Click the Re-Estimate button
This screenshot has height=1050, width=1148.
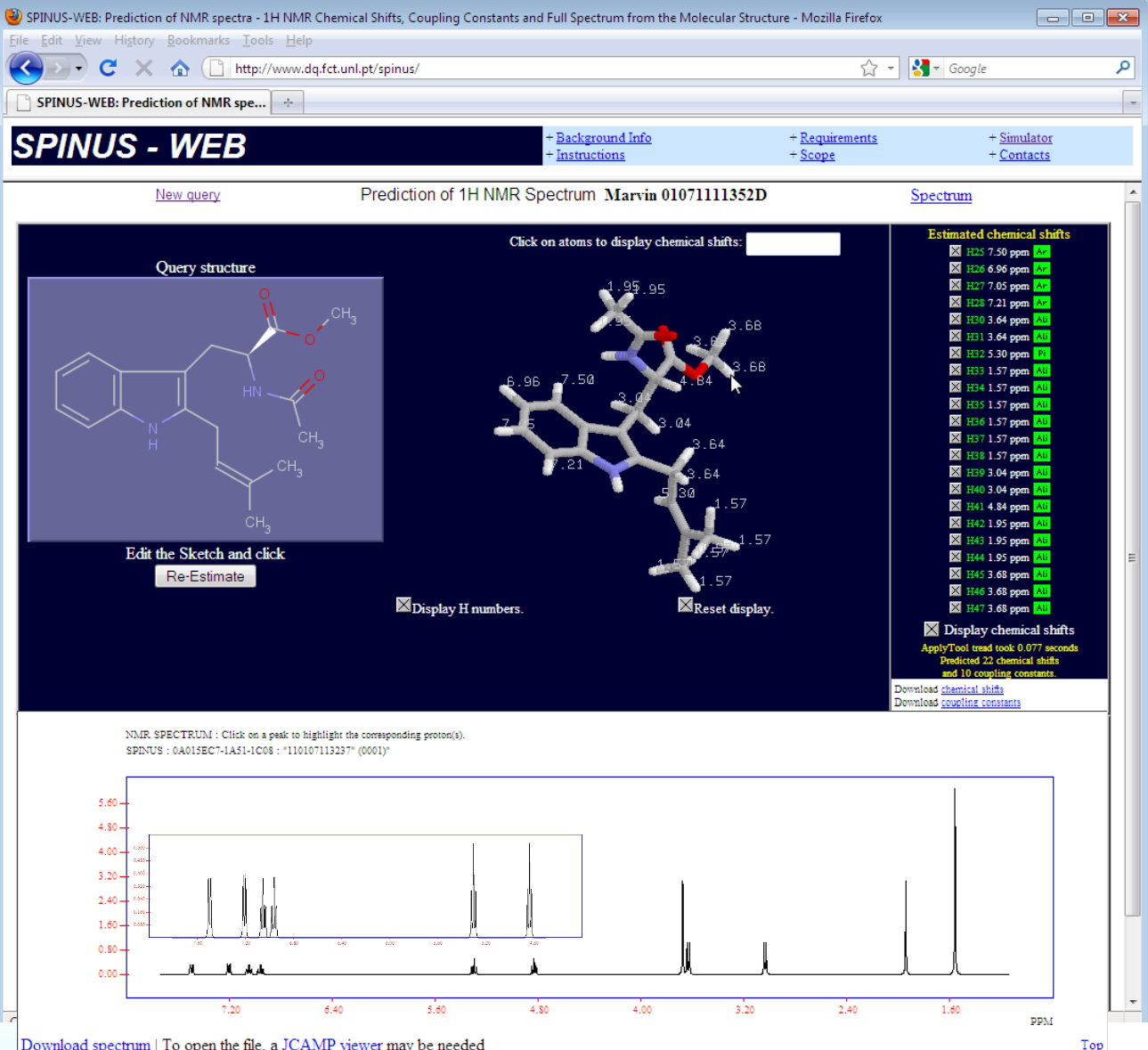pos(205,576)
